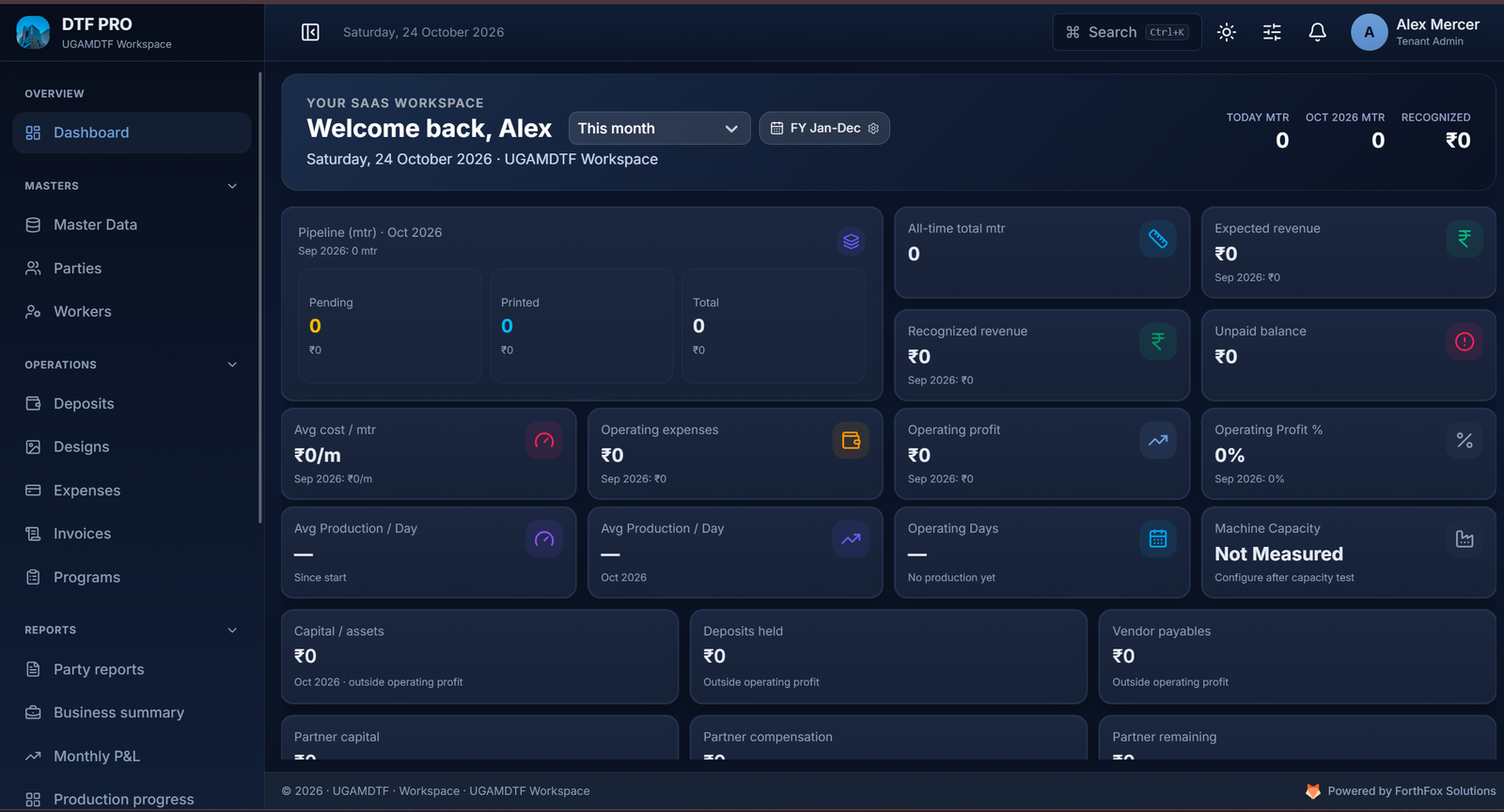The image size is (1504, 812).
Task: Open the Parties page
Action: click(x=132, y=268)
